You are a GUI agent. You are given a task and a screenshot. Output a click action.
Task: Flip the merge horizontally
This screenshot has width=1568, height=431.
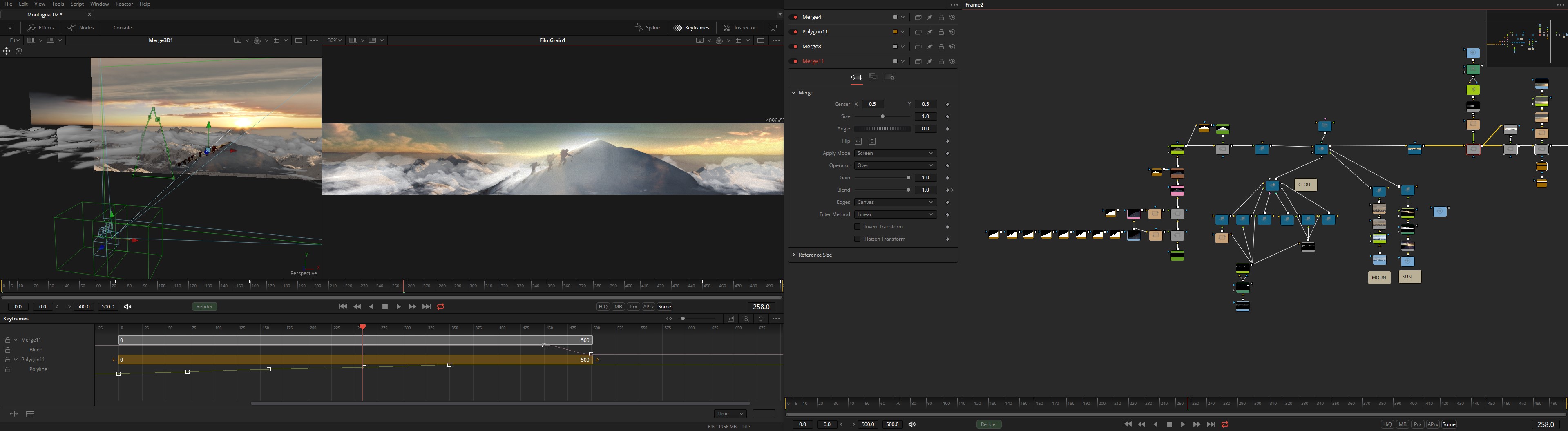(x=858, y=141)
